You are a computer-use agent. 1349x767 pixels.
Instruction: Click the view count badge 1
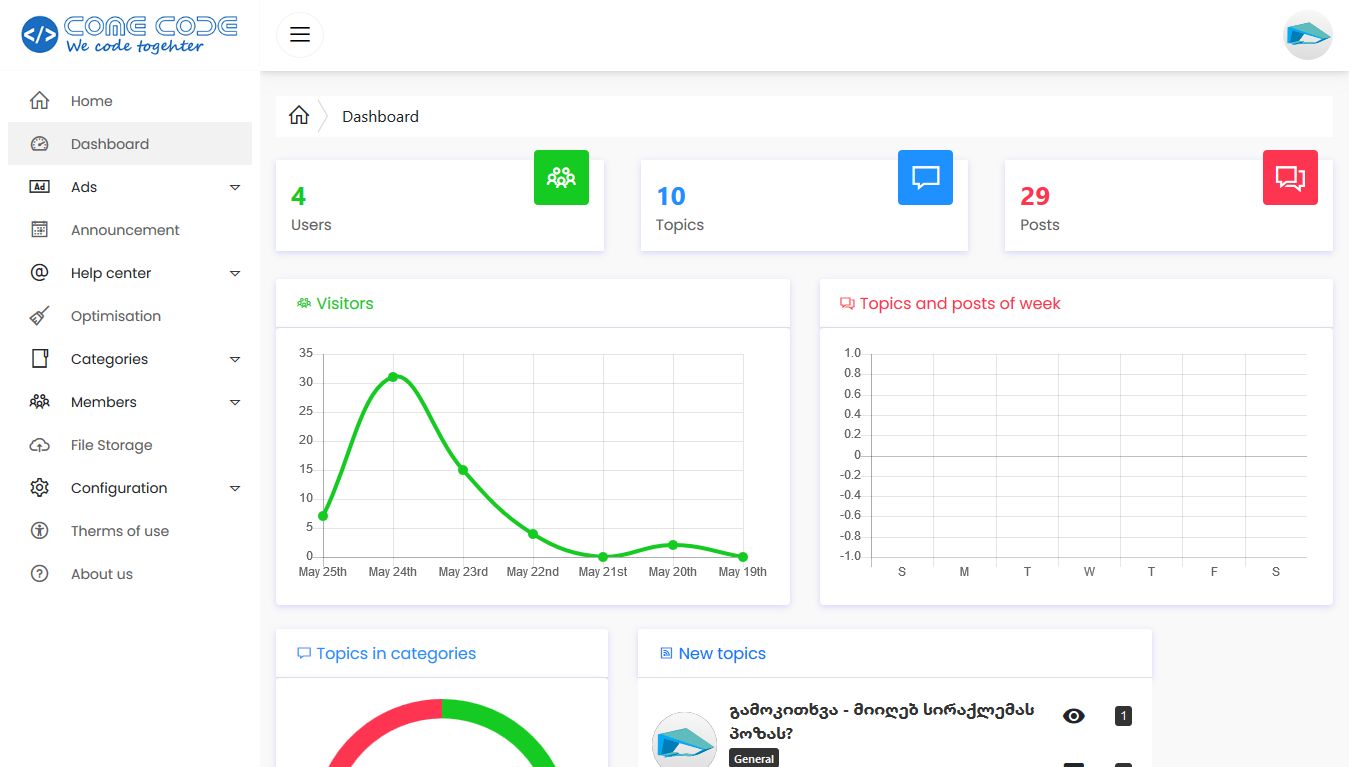coord(1123,716)
